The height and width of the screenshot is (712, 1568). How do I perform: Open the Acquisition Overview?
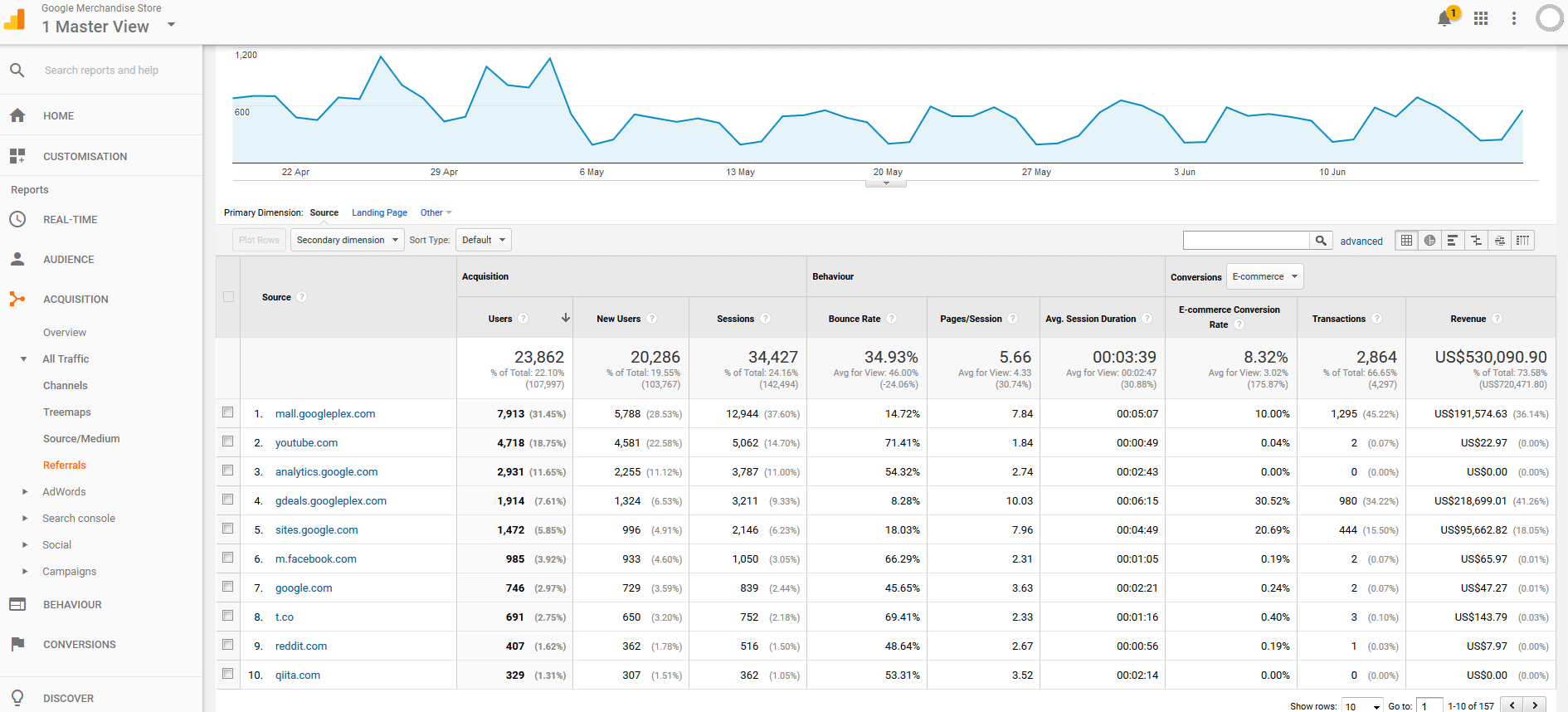click(65, 333)
